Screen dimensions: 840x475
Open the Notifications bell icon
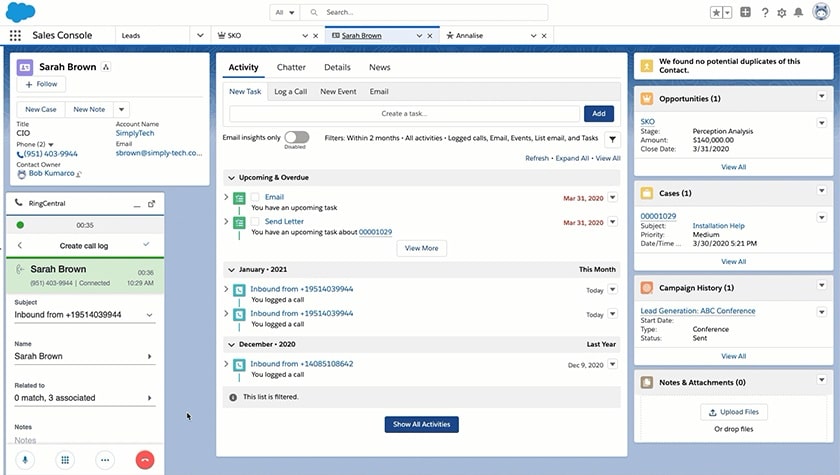(x=798, y=12)
